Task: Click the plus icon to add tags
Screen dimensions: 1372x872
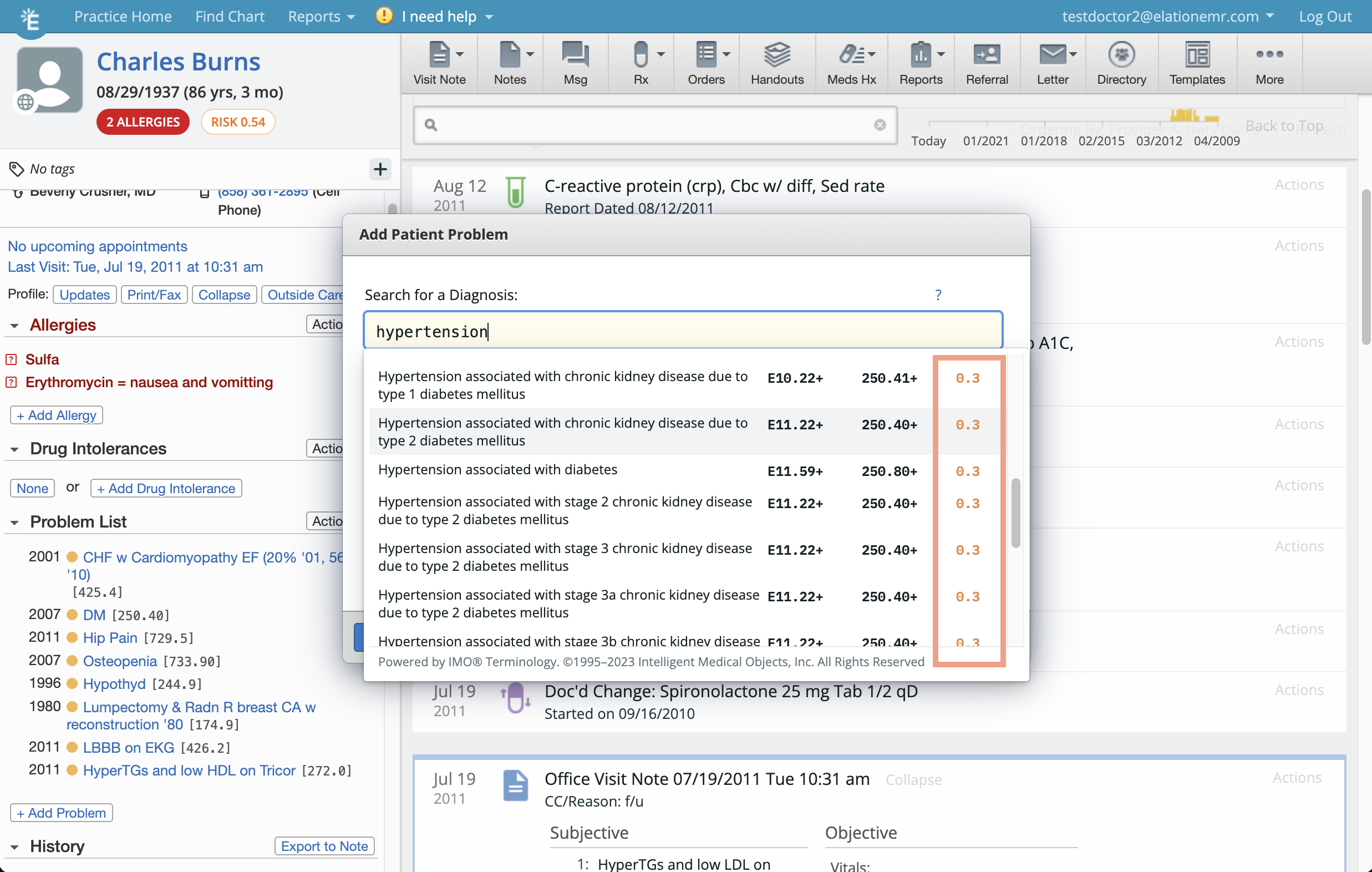Action: pos(380,169)
